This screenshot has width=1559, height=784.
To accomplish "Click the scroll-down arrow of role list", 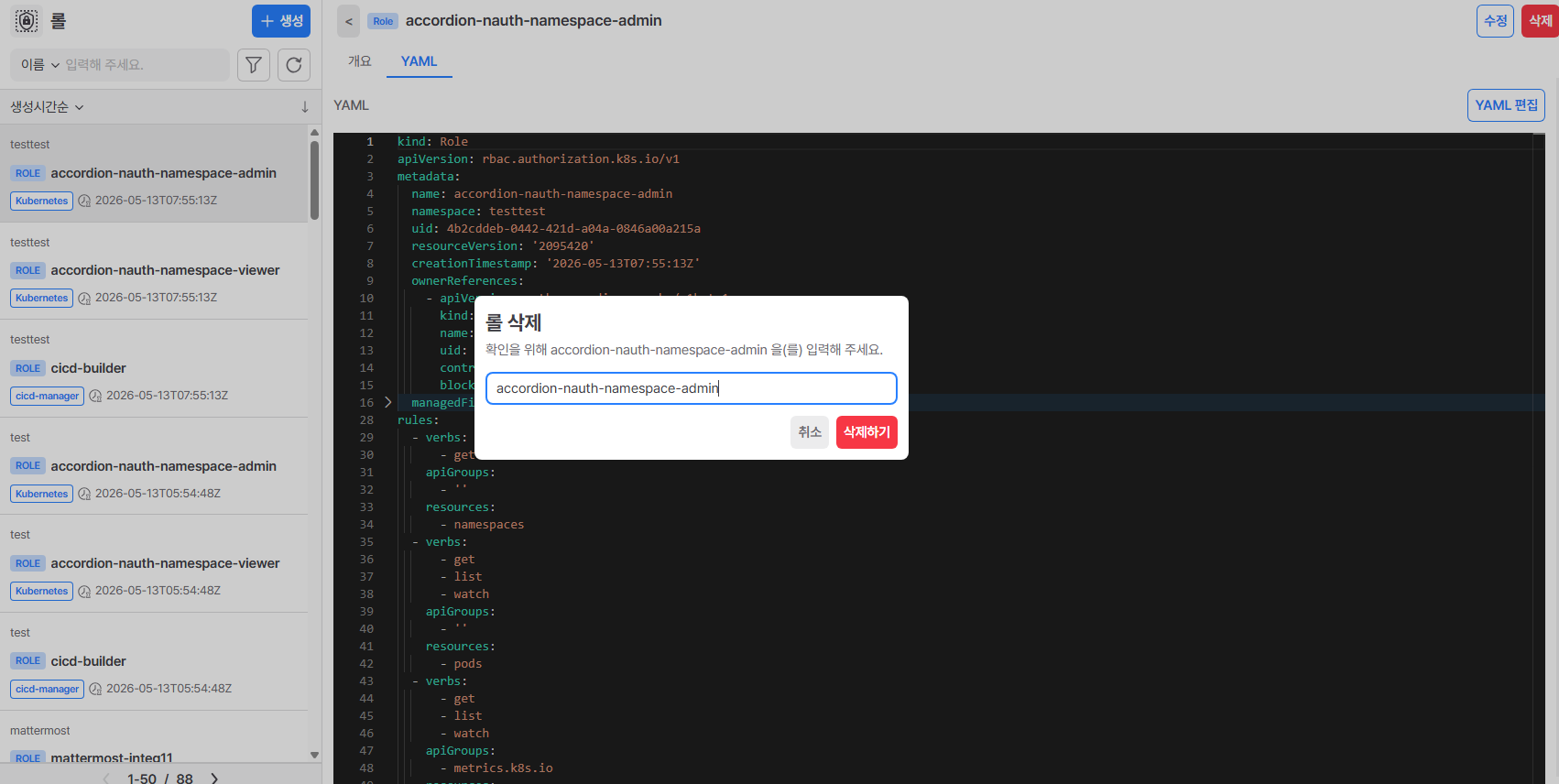I will (x=314, y=756).
